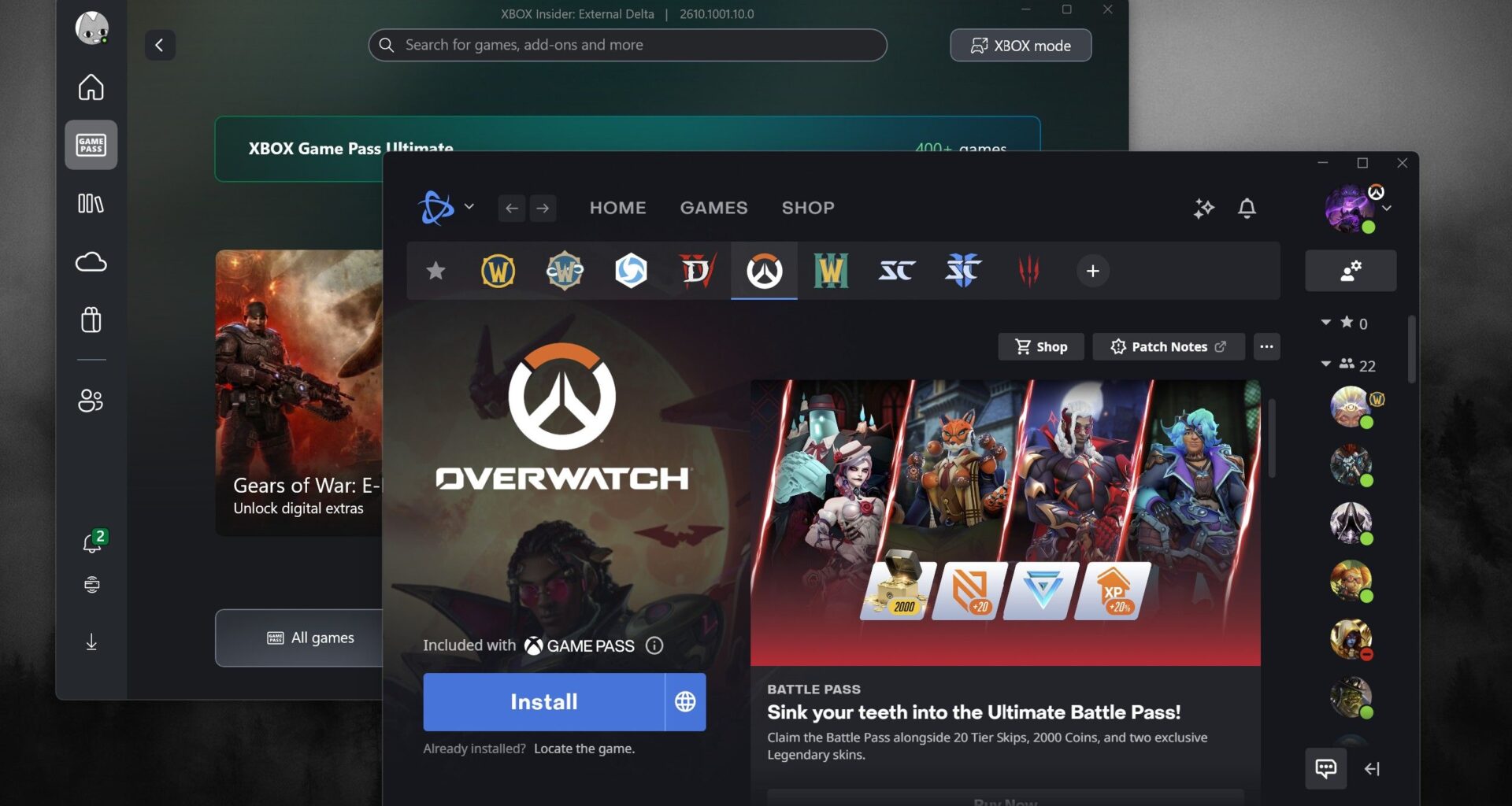Open Store bag icon in Xbox sidebar
Screen dimensions: 1512x806
coord(91,320)
